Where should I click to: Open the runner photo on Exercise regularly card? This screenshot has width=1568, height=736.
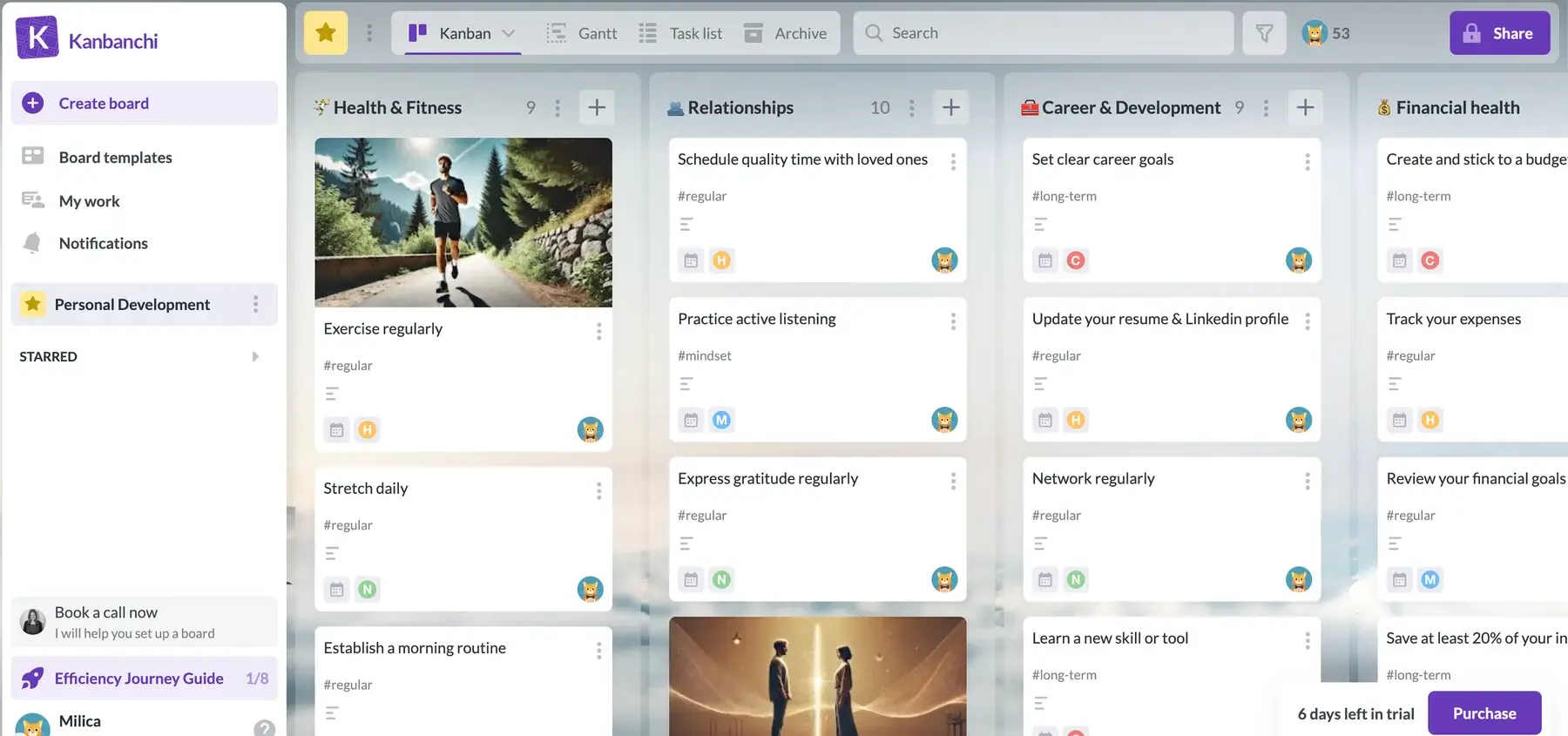point(463,222)
